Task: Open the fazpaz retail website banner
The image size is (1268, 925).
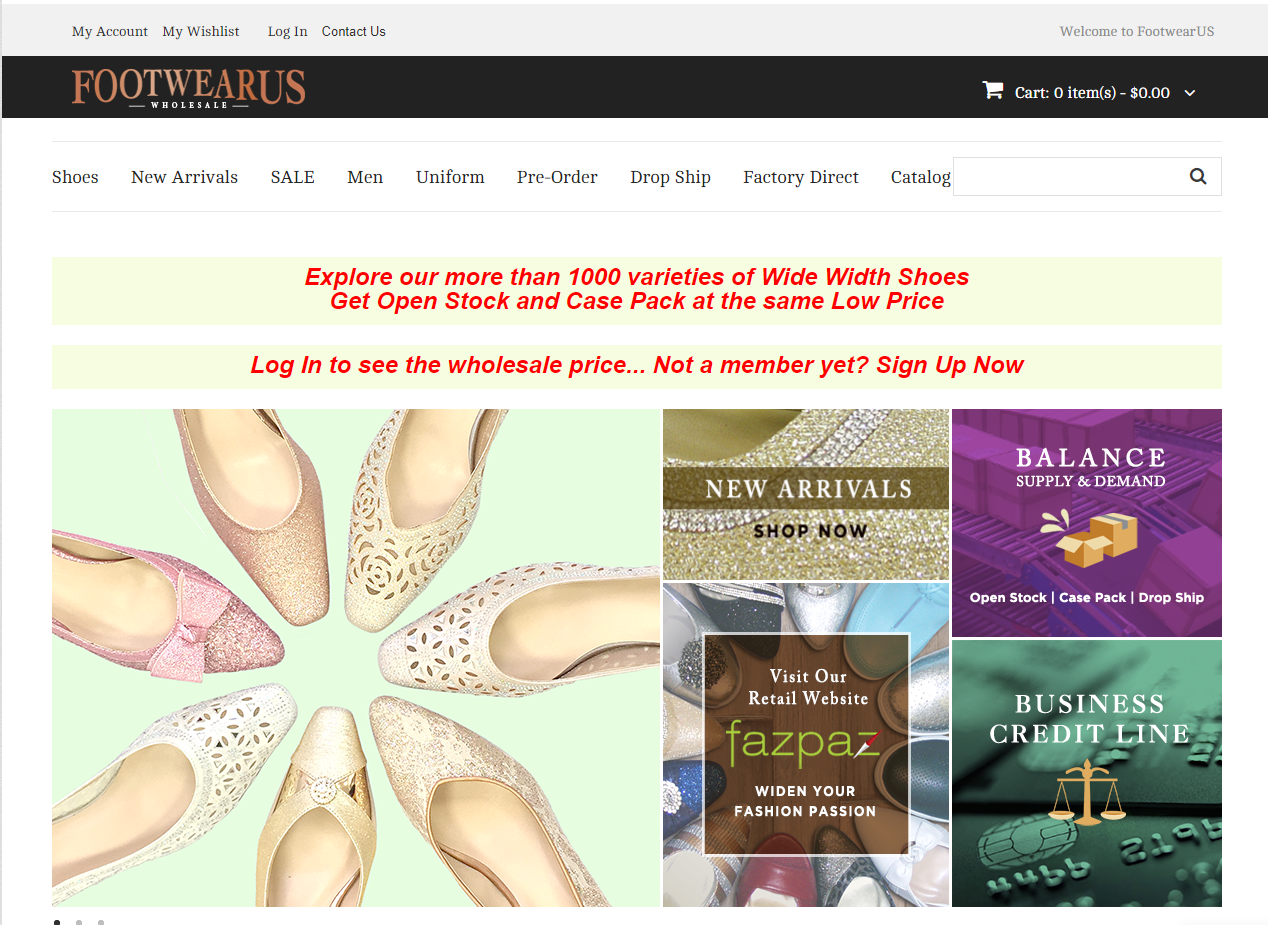Action: (806, 745)
